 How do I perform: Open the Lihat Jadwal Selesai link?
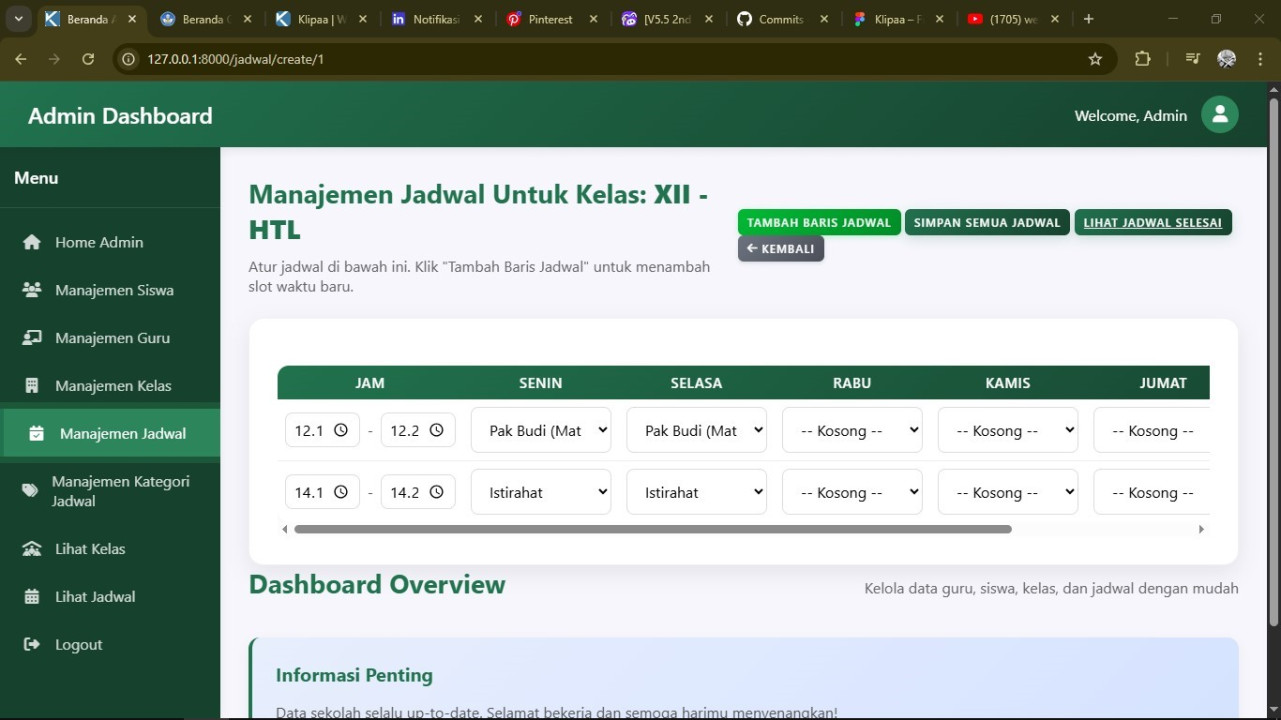[1152, 222]
